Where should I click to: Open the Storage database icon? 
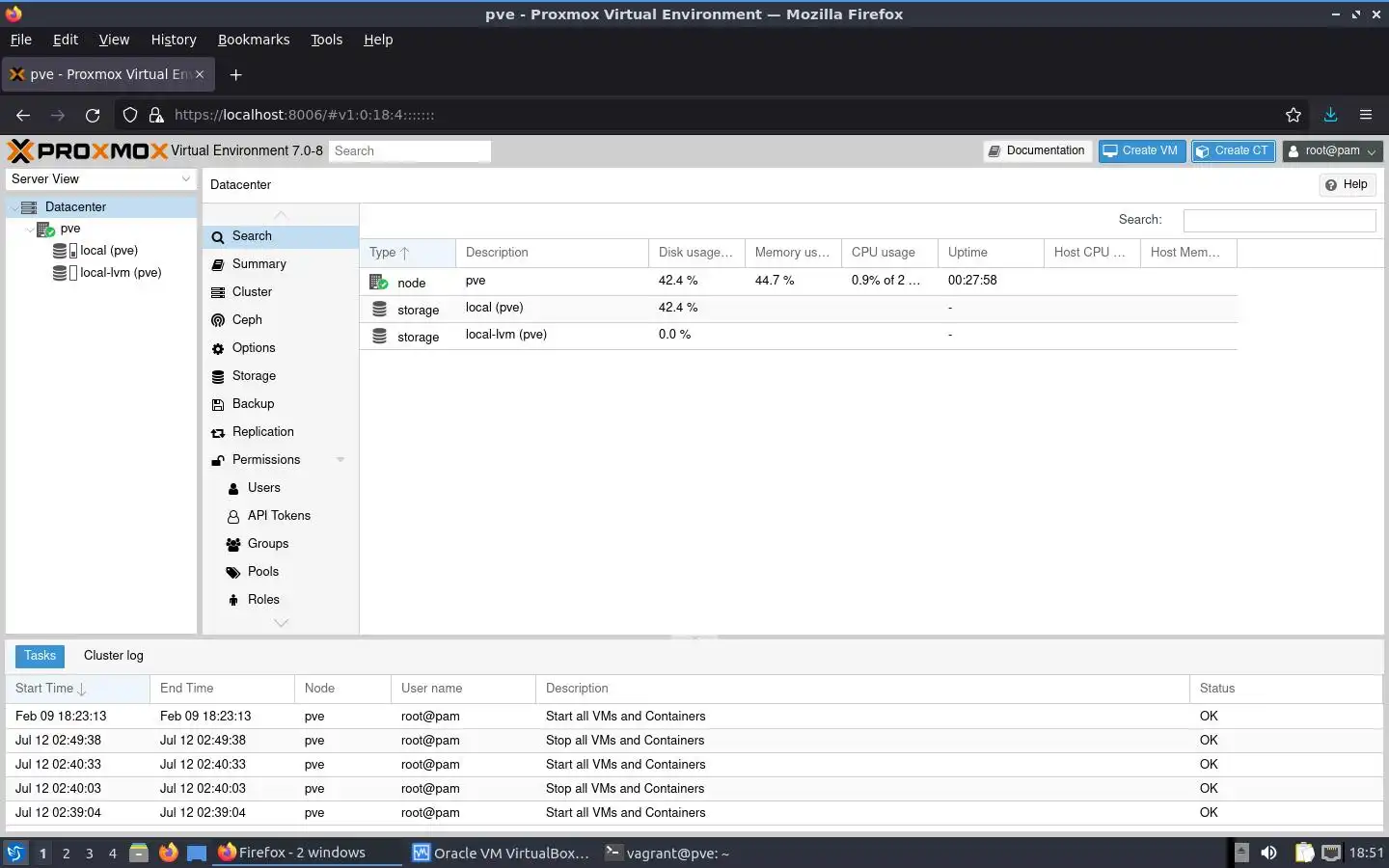pyautogui.click(x=218, y=376)
